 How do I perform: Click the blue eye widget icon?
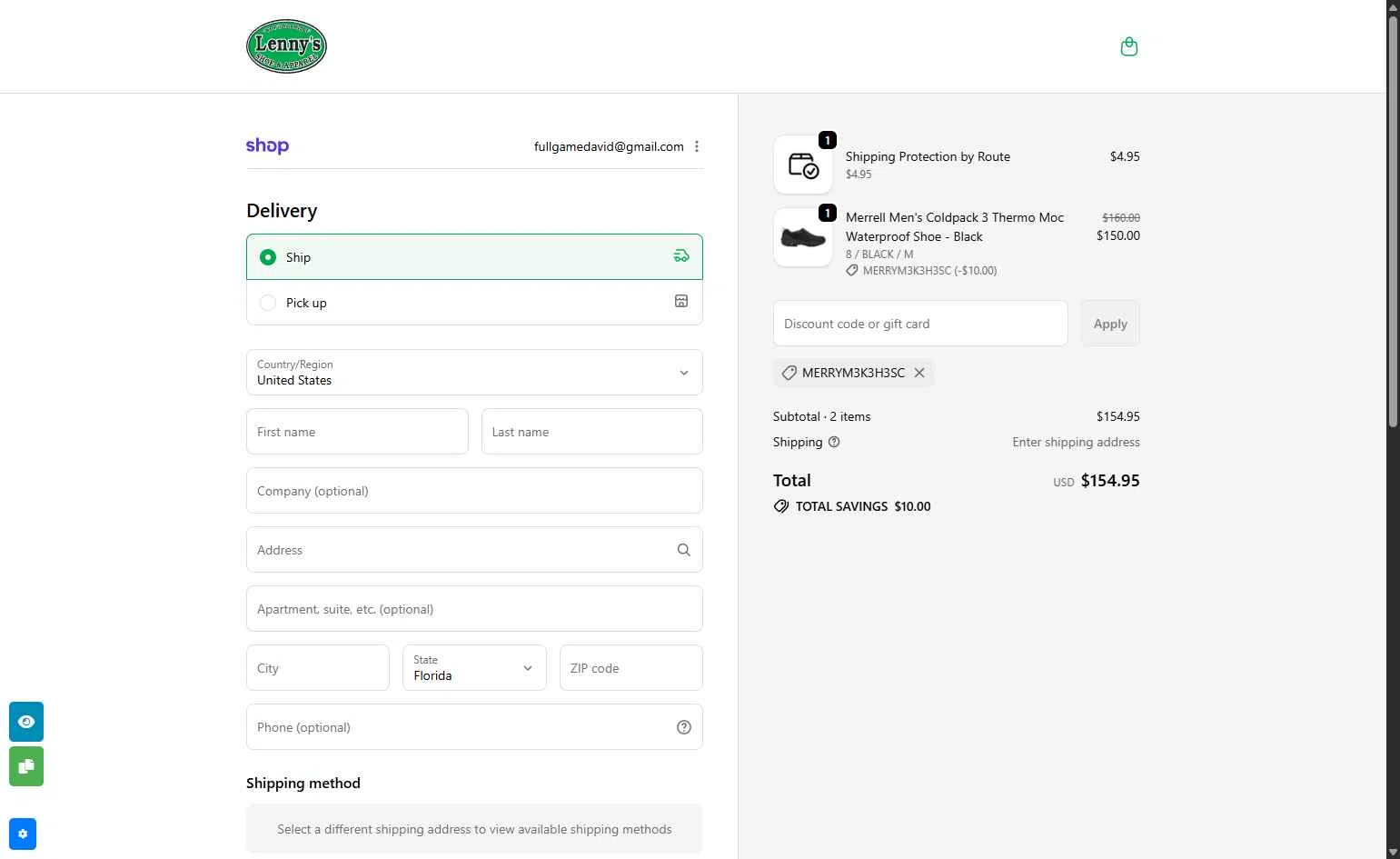point(26,722)
